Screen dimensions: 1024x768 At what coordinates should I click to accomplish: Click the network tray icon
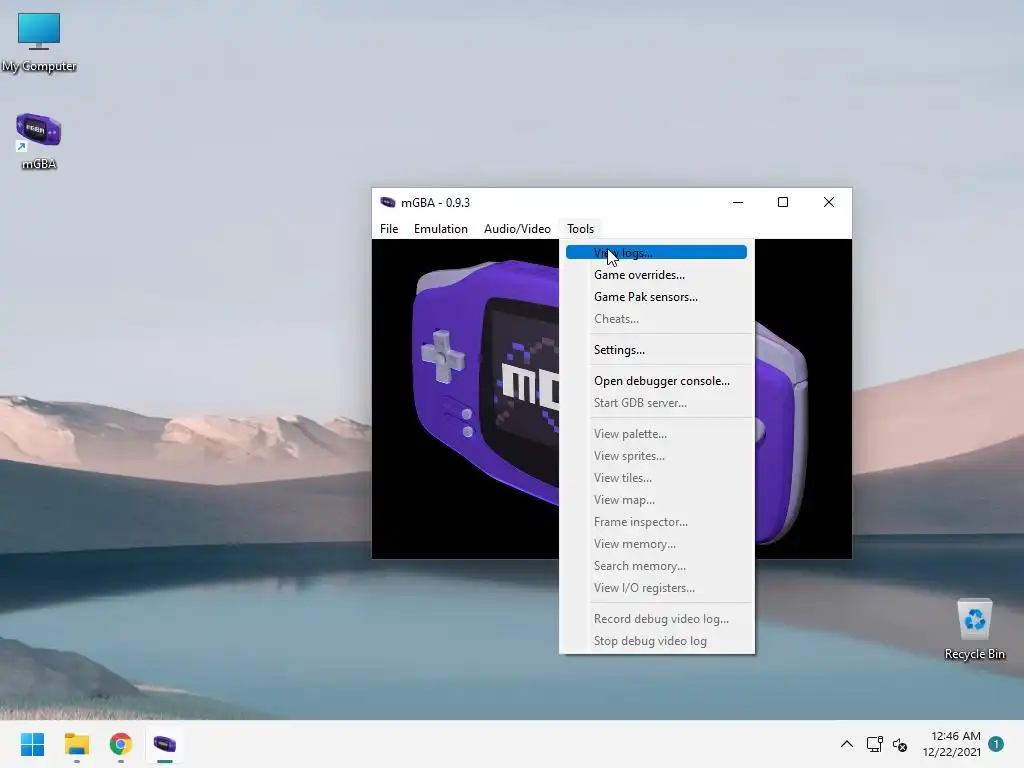(x=874, y=744)
